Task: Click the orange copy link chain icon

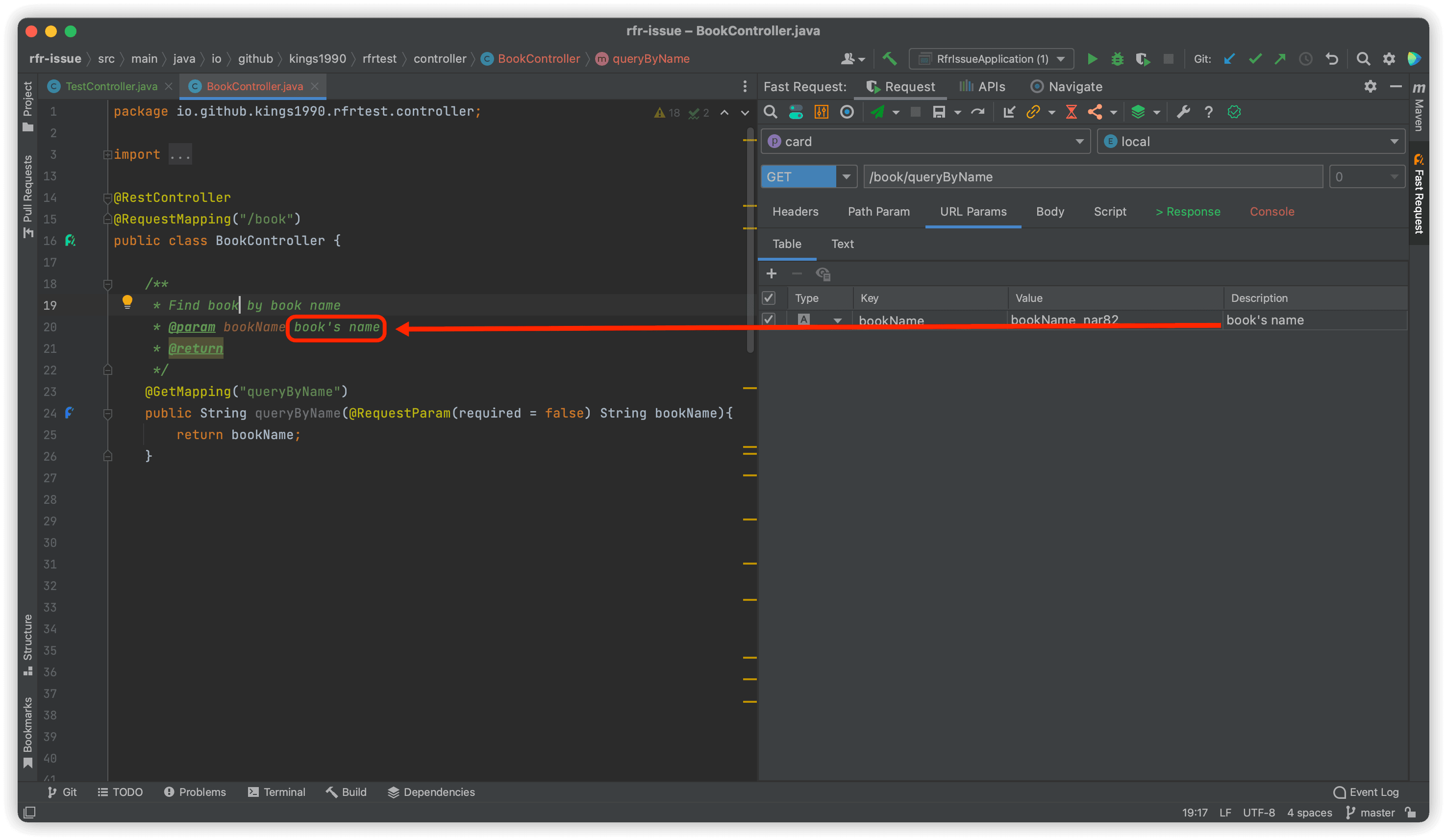Action: 1033,112
